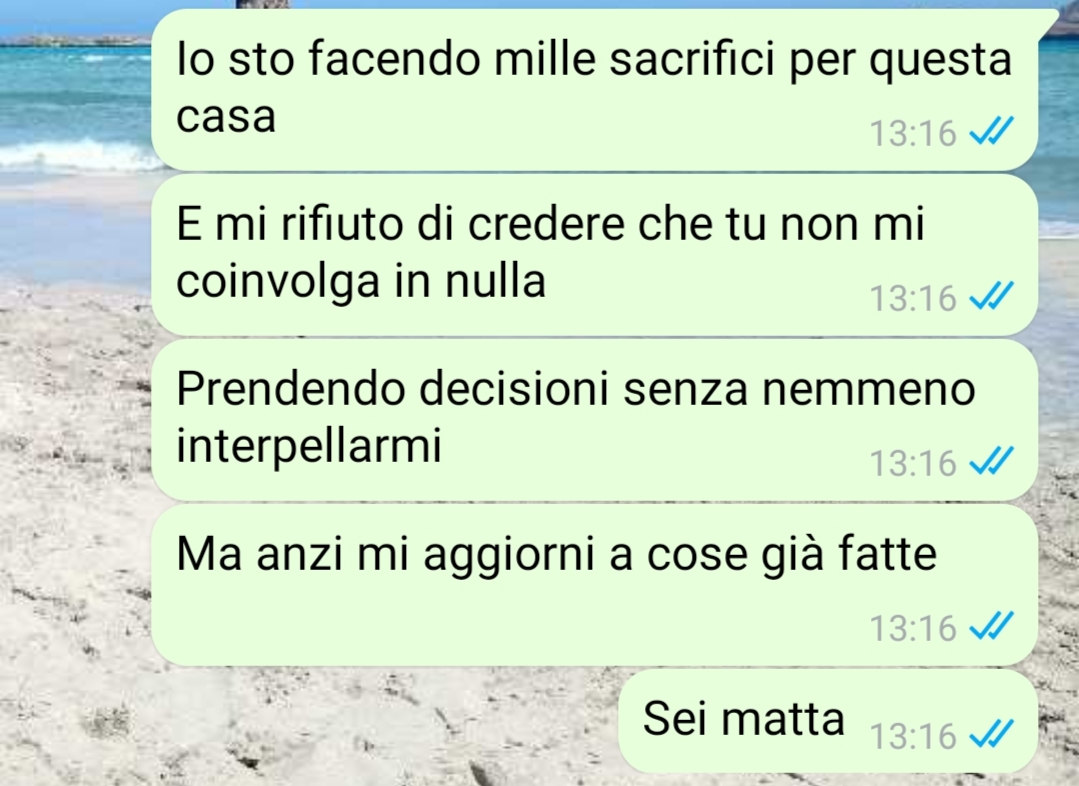
Task: Tap the 'Sei matta' message text
Action: pyautogui.click(x=743, y=718)
